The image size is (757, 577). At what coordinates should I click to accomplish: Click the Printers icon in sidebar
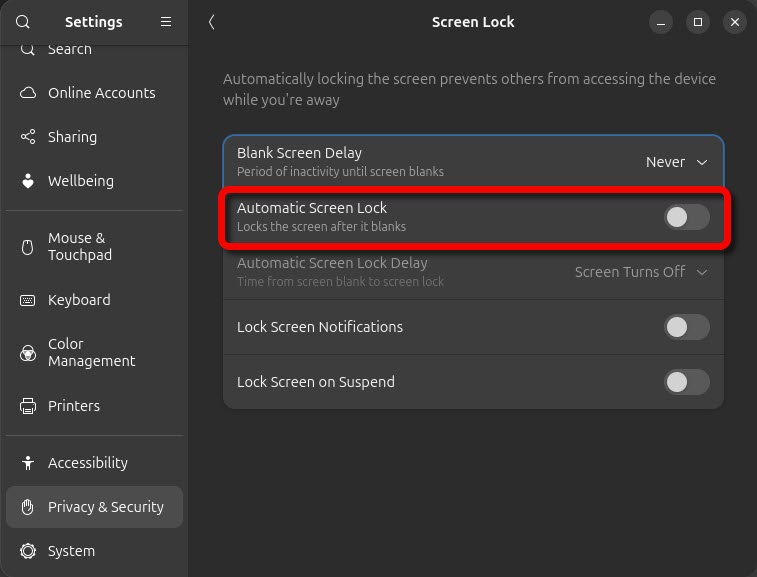coord(28,406)
